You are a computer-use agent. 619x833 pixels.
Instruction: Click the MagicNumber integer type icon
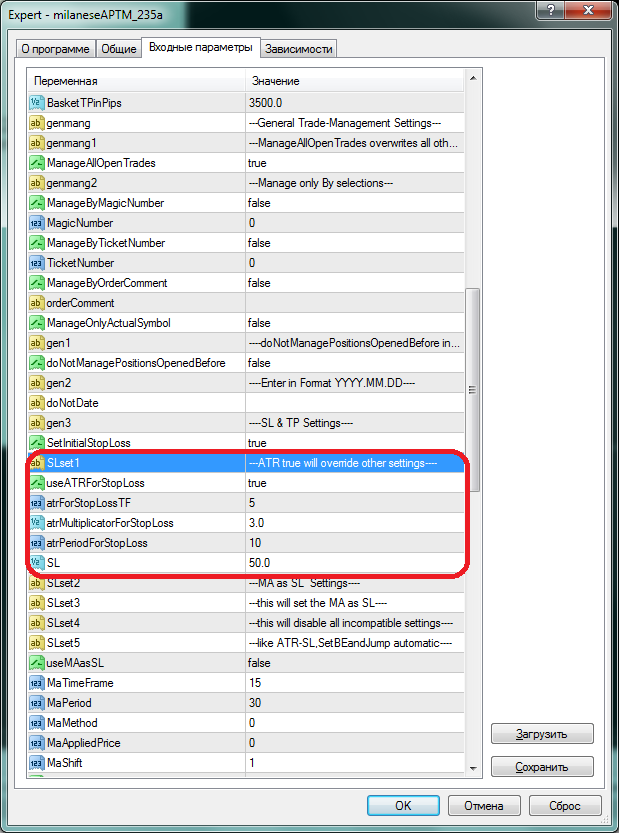point(37,223)
